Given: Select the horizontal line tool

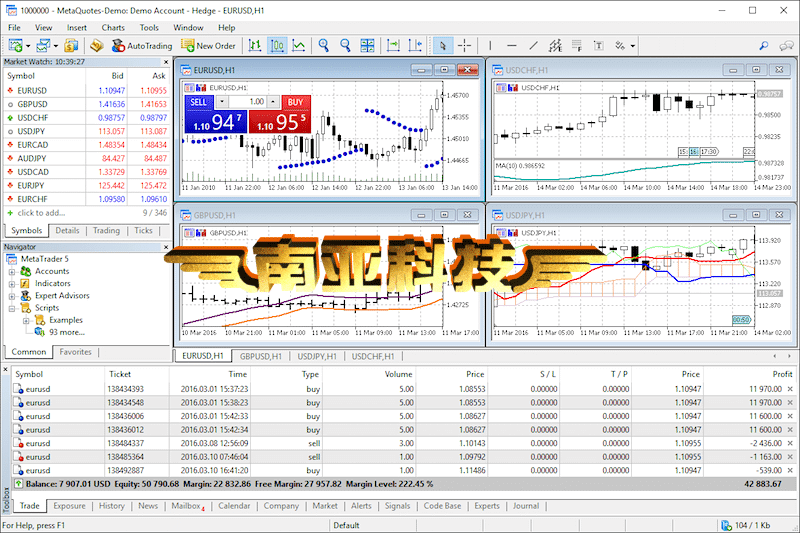Looking at the screenshot, I should tap(512, 45).
